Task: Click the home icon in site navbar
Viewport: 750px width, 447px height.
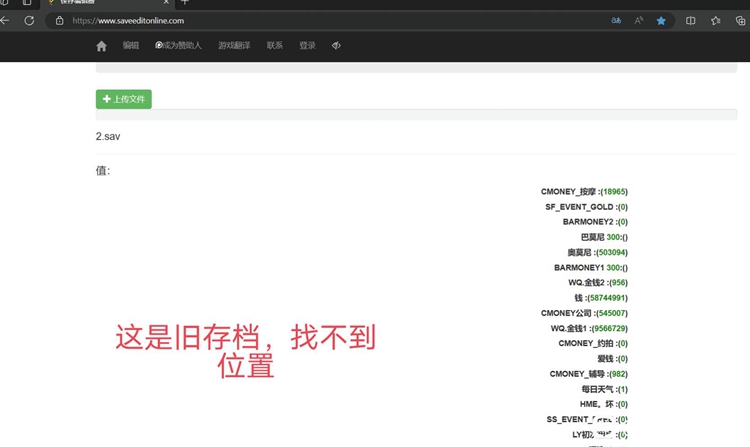Action: [x=101, y=46]
